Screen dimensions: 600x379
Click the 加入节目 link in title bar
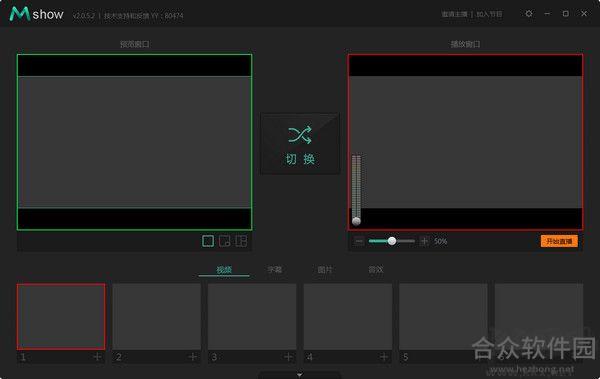click(489, 15)
